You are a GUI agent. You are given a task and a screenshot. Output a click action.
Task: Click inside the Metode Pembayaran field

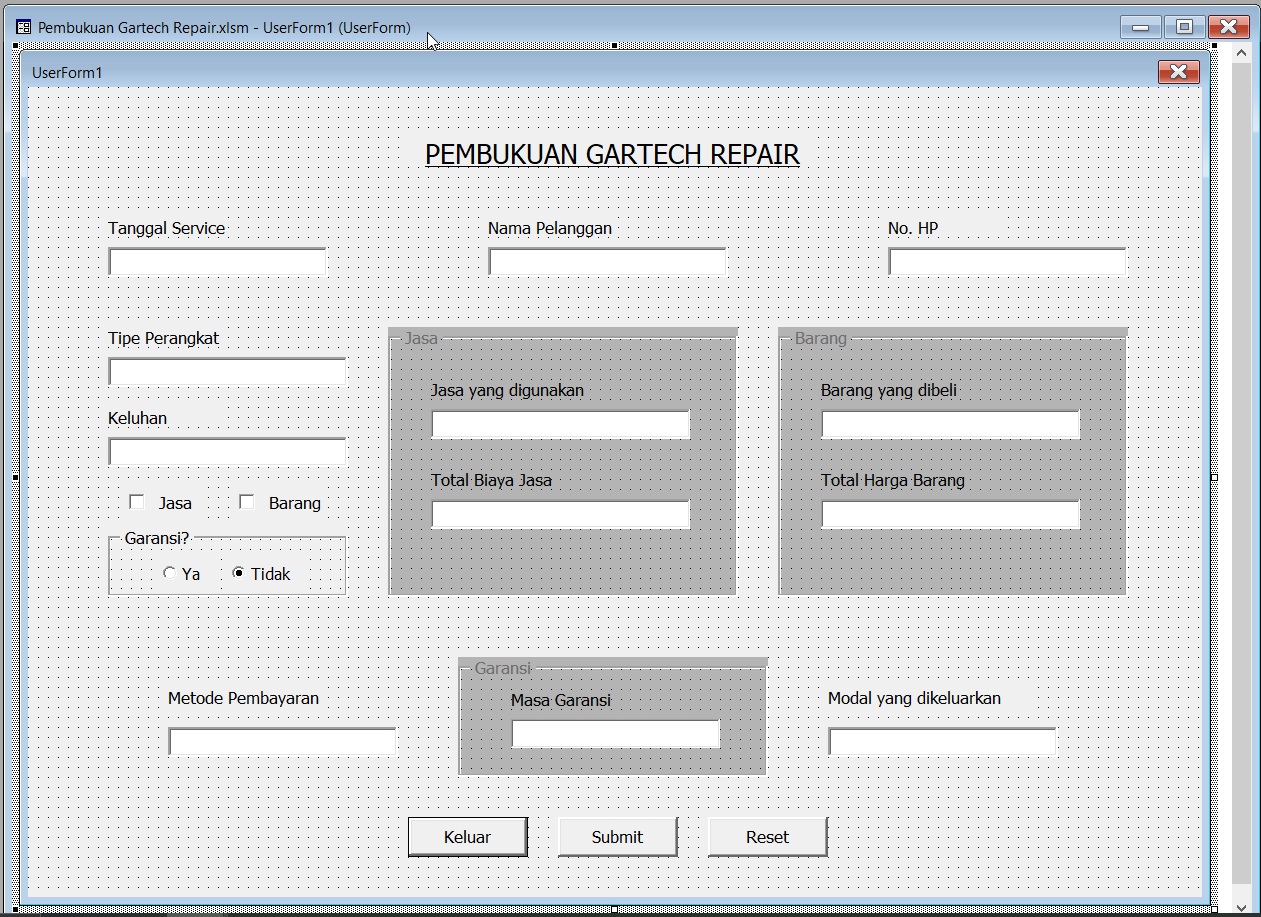281,741
